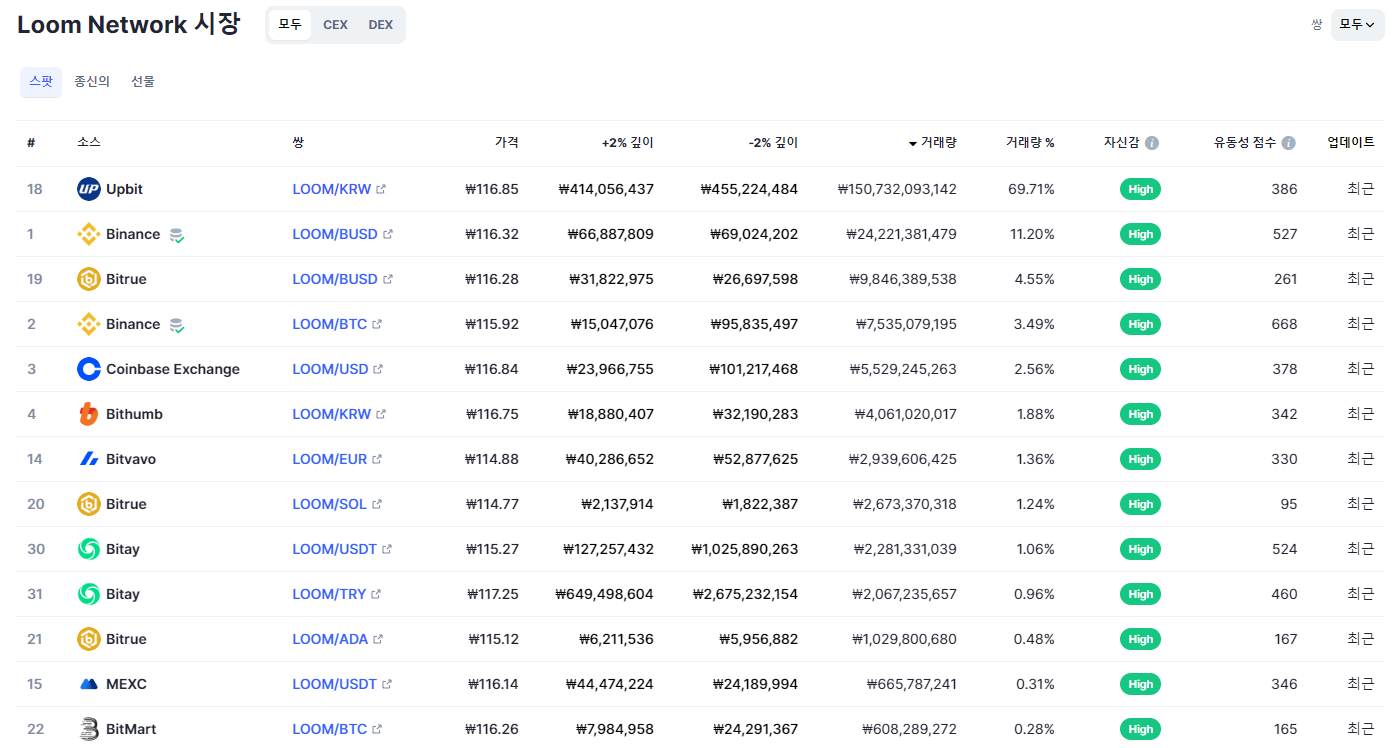Click the Loom Network 시장 heading
The width and height of the screenshot is (1400, 748).
click(129, 25)
